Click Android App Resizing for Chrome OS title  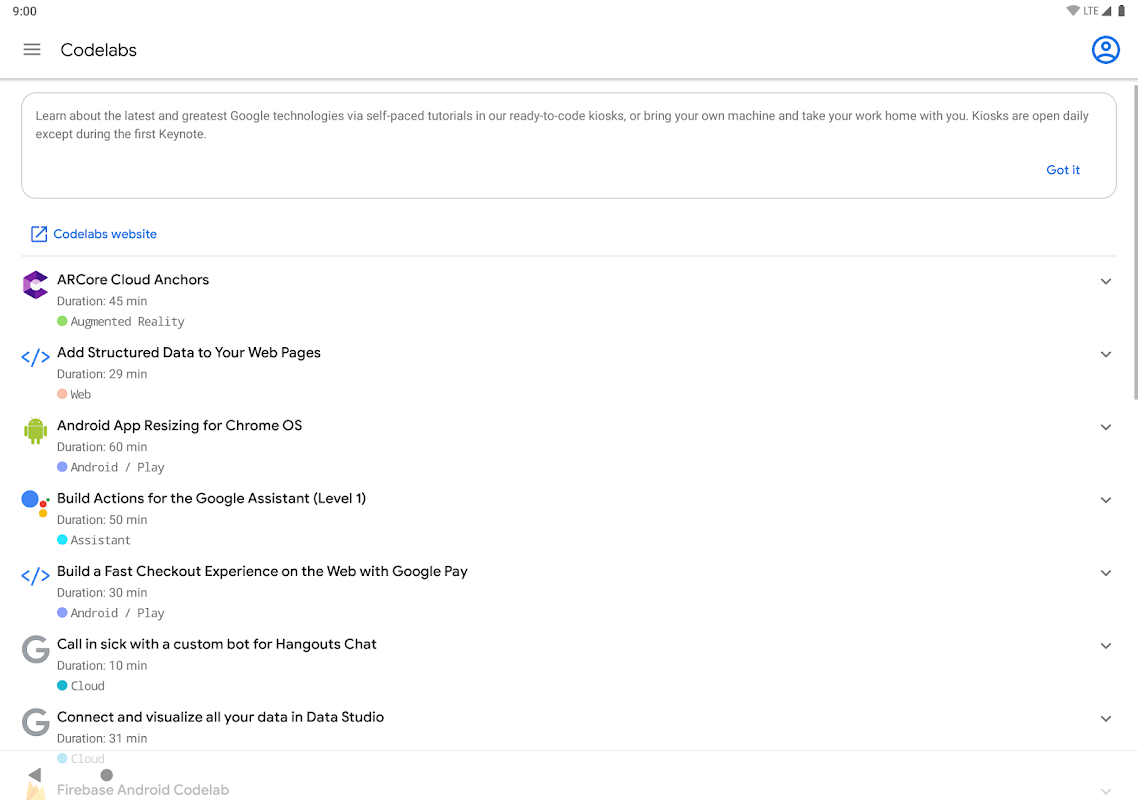pyautogui.click(x=179, y=425)
